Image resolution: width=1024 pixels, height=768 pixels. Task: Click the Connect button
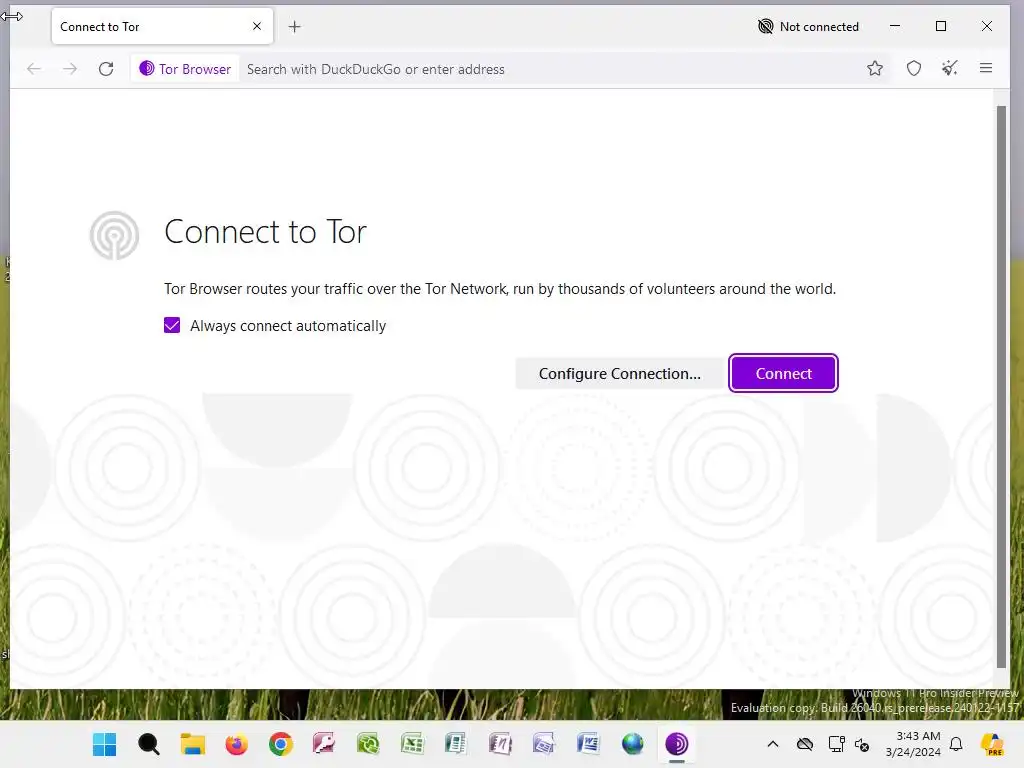[783, 374]
